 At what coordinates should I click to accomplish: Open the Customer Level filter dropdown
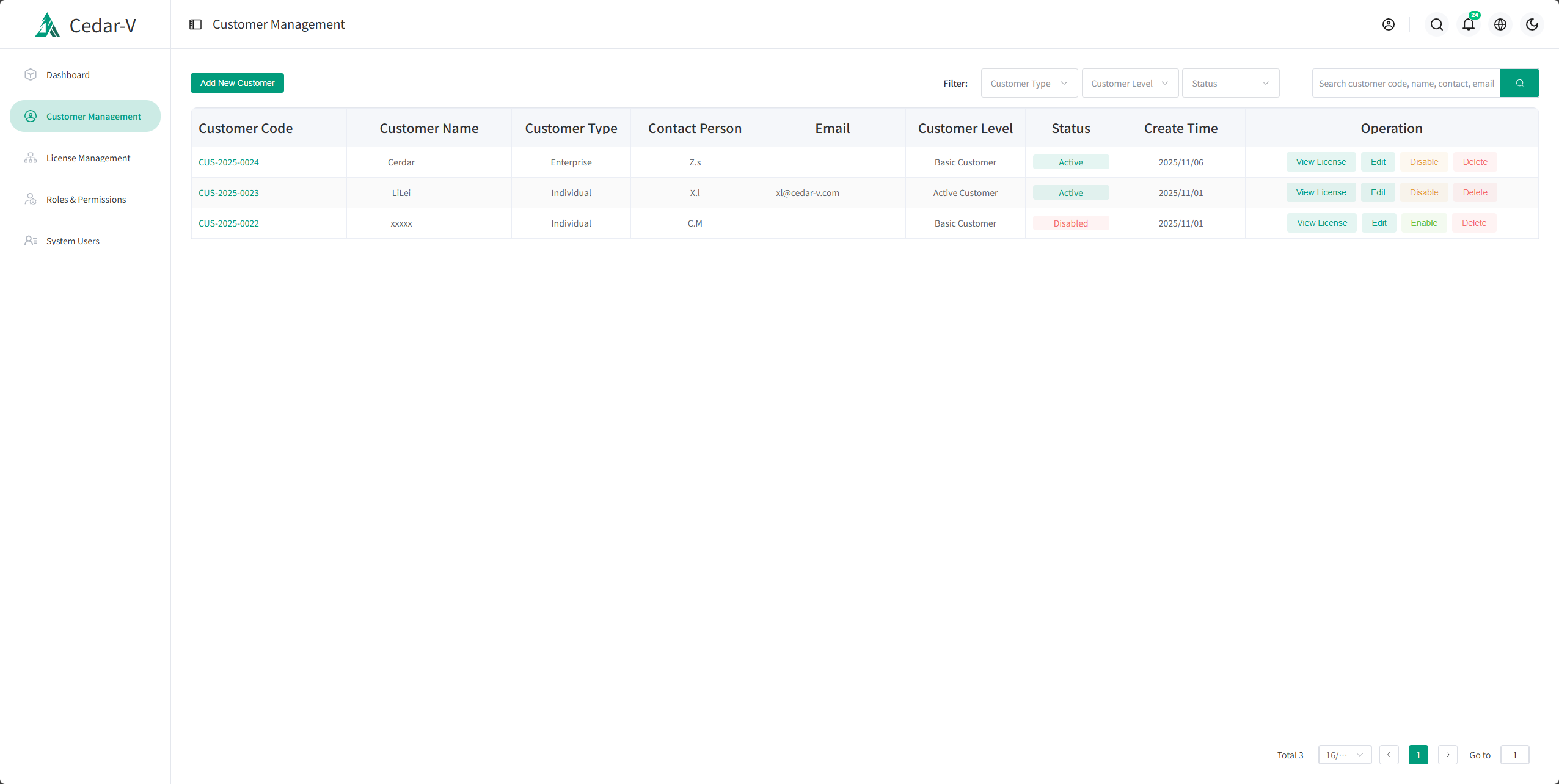coord(1129,83)
